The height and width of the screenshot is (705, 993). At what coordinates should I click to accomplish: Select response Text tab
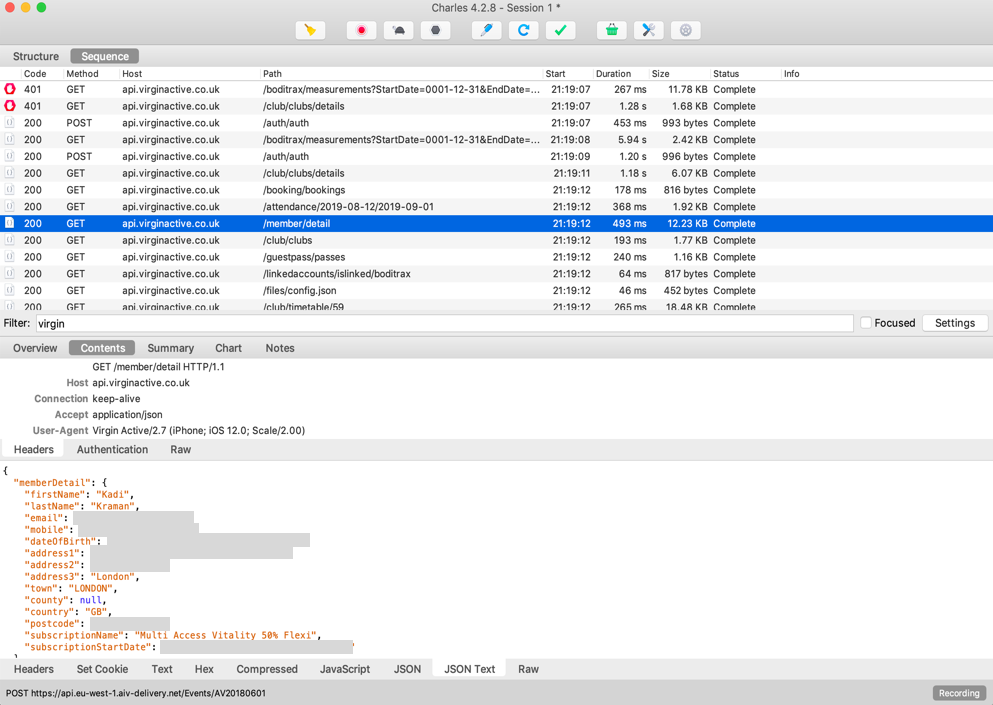pyautogui.click(x=162, y=669)
